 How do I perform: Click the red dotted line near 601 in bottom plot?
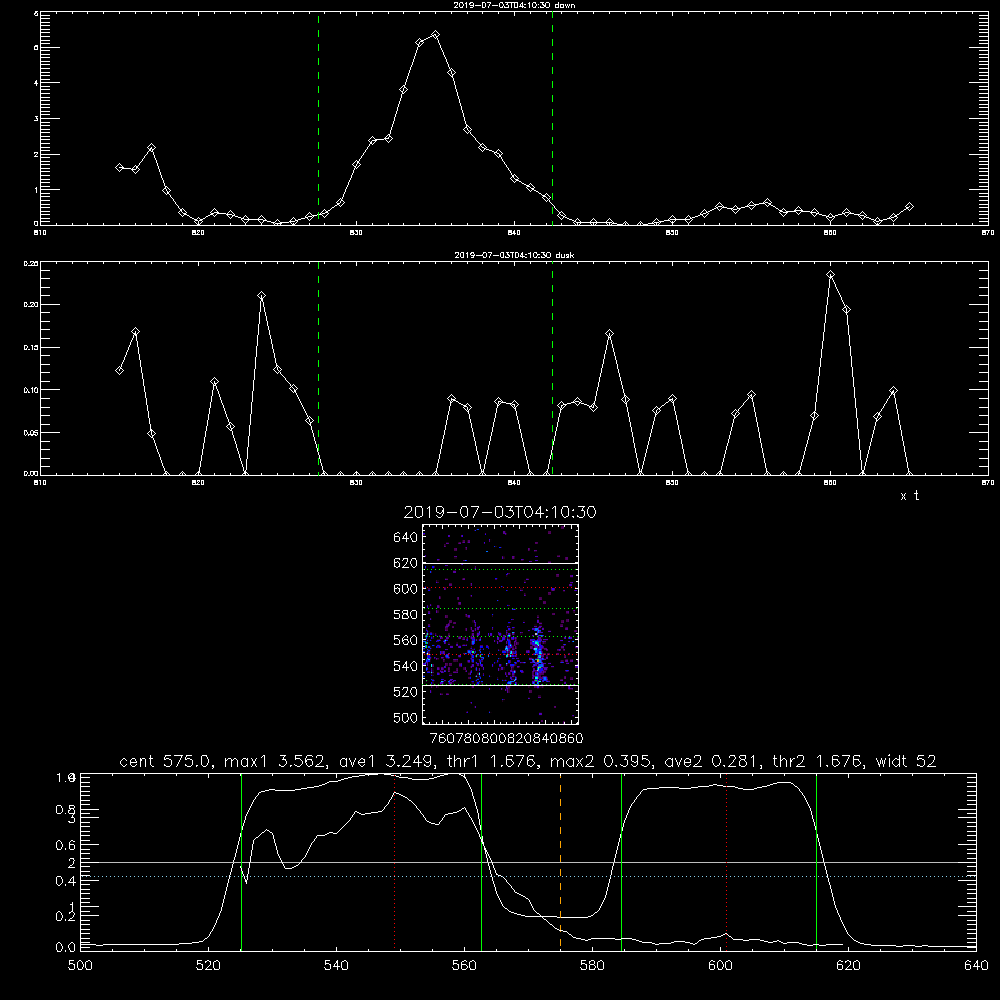726,861
